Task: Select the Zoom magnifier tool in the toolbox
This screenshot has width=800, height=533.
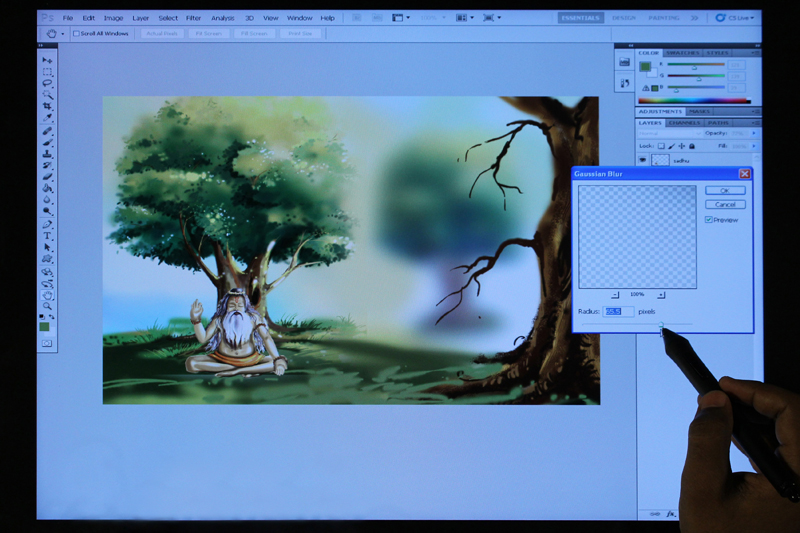Action: pos(47,305)
